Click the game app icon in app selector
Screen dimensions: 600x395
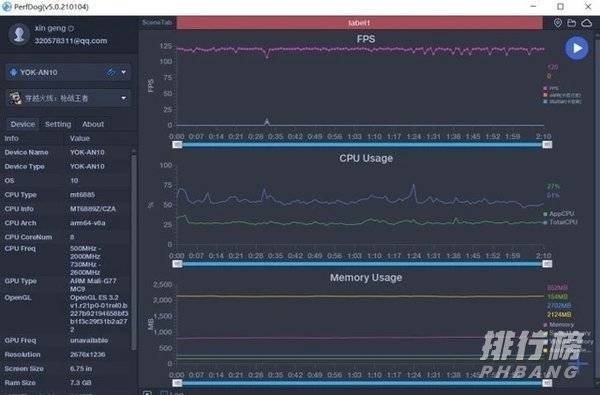[15, 98]
